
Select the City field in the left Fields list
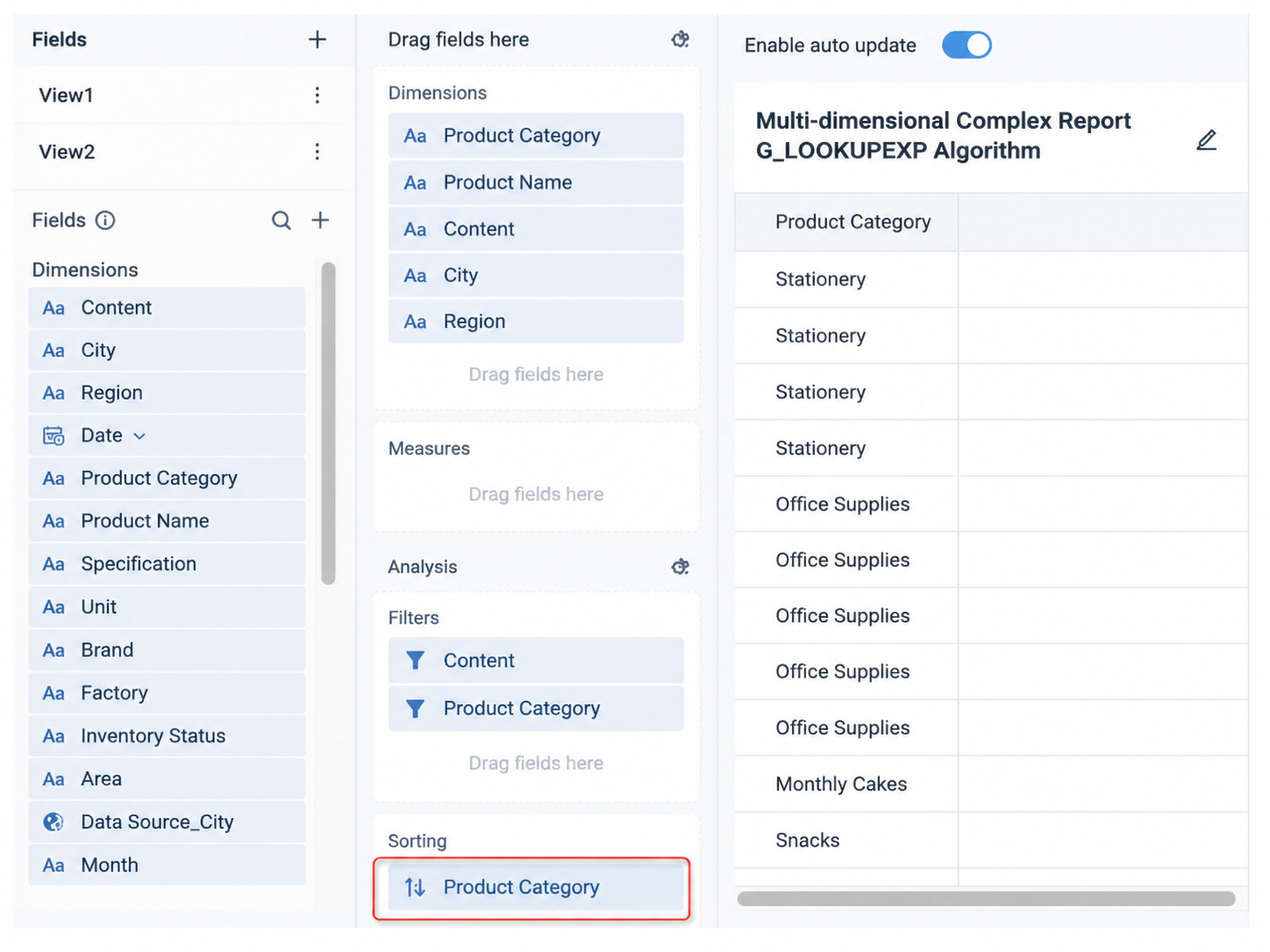(167, 351)
